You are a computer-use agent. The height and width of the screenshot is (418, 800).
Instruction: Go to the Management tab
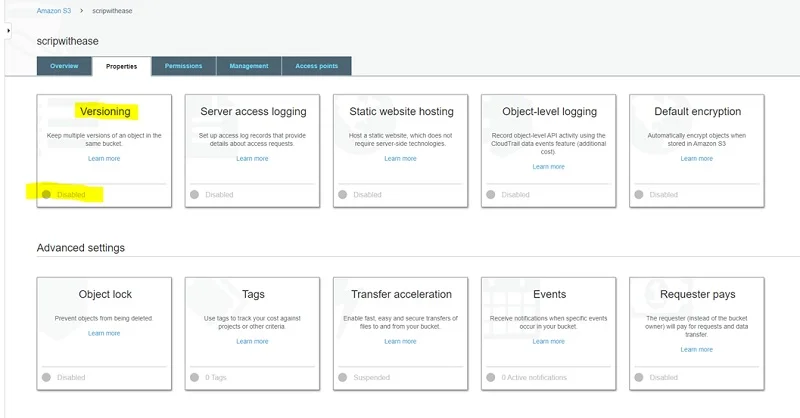(x=249, y=66)
